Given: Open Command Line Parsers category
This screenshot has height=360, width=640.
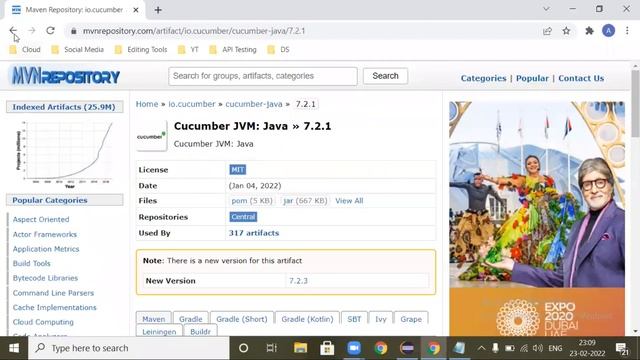Looking at the screenshot, I should click(53, 293).
